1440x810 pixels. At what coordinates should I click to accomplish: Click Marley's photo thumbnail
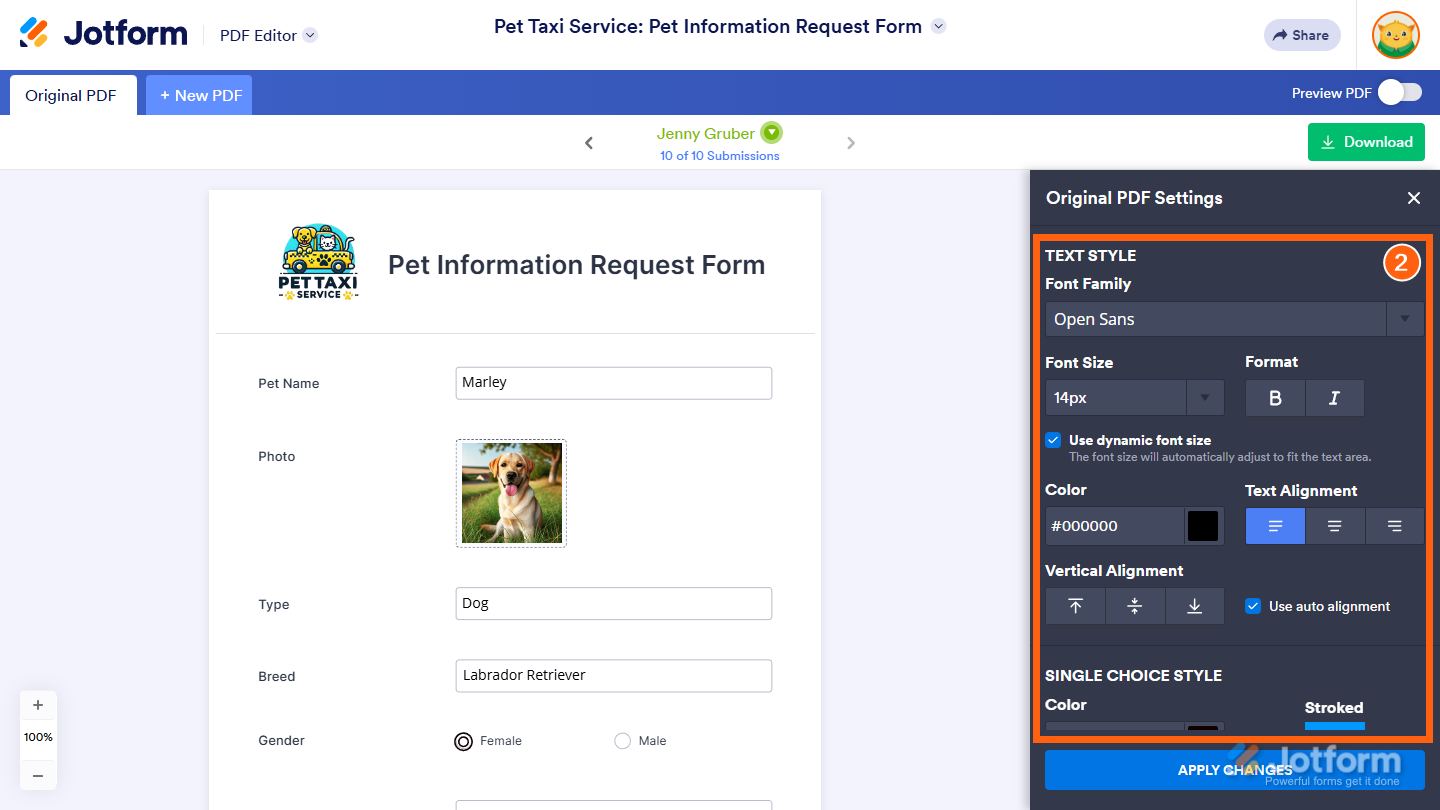coord(511,493)
